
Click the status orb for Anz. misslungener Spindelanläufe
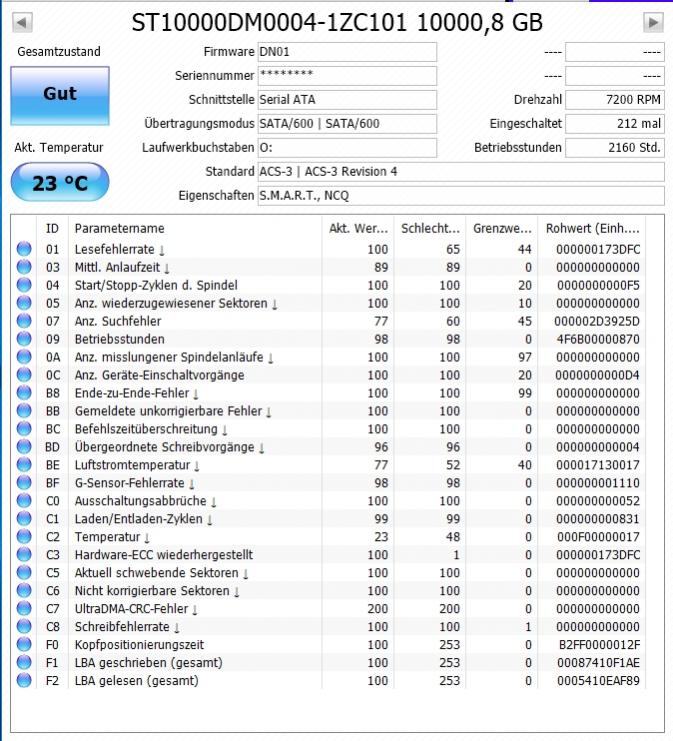24,357
